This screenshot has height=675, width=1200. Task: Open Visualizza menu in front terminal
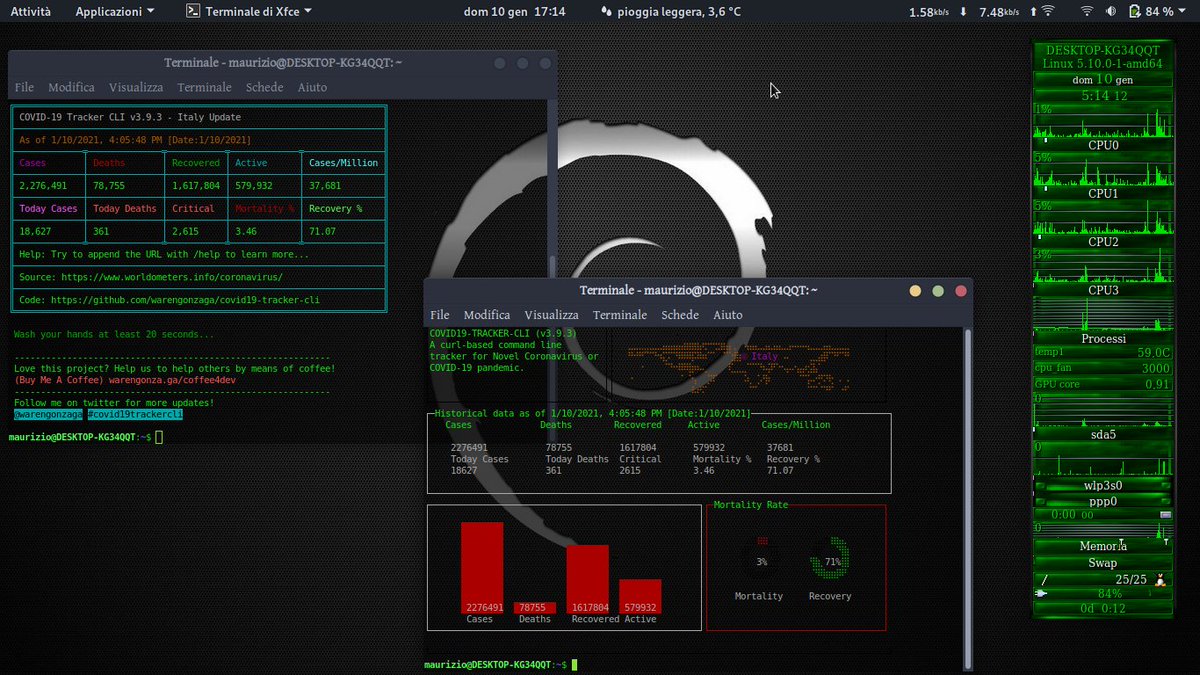(552, 314)
